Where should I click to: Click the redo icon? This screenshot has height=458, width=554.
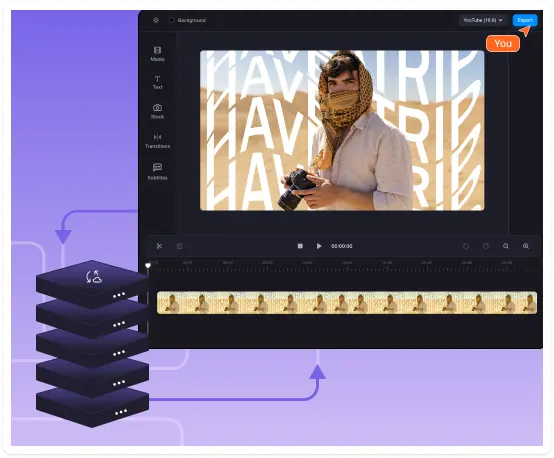point(486,246)
